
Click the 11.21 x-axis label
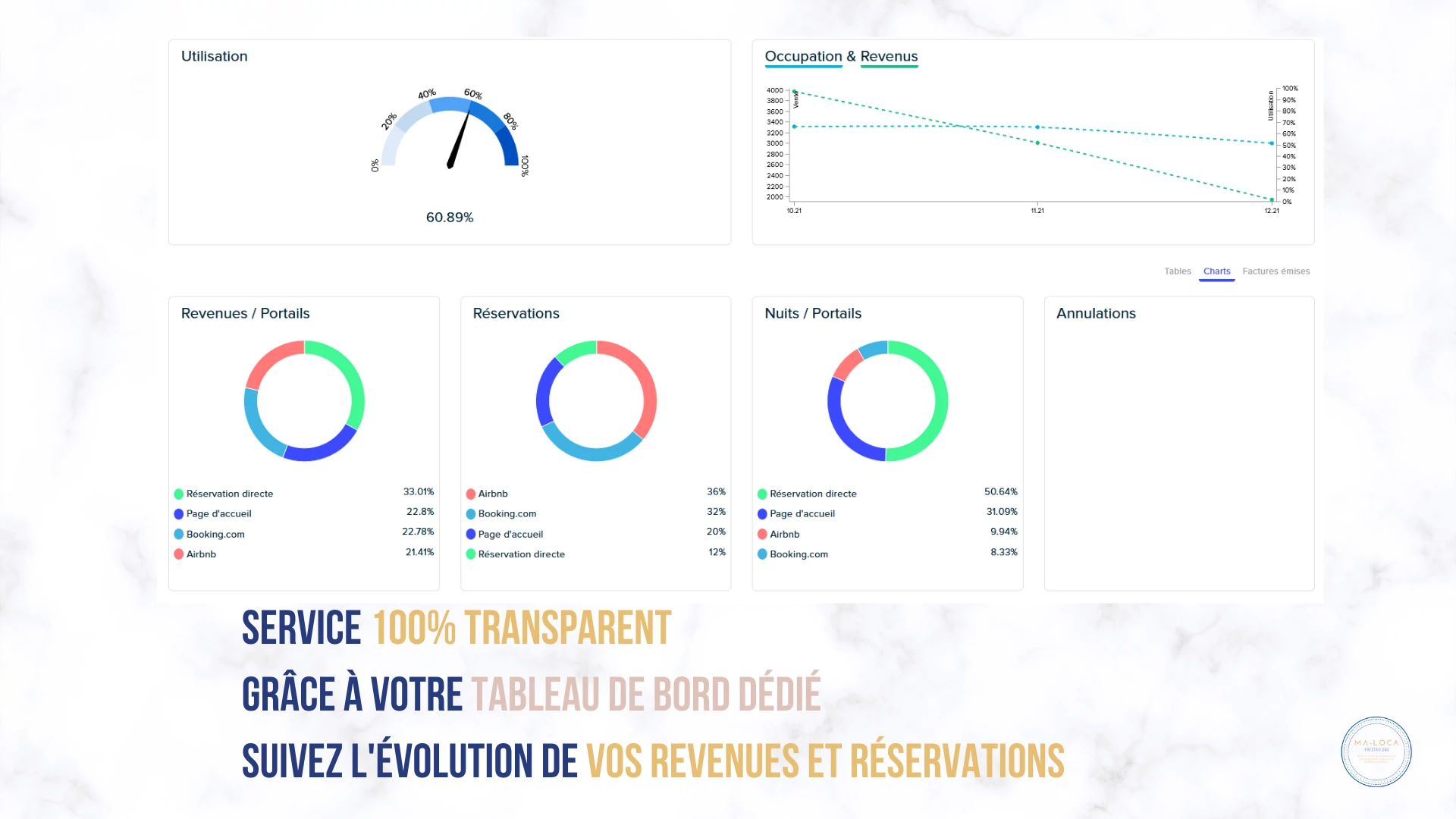pyautogui.click(x=1037, y=211)
